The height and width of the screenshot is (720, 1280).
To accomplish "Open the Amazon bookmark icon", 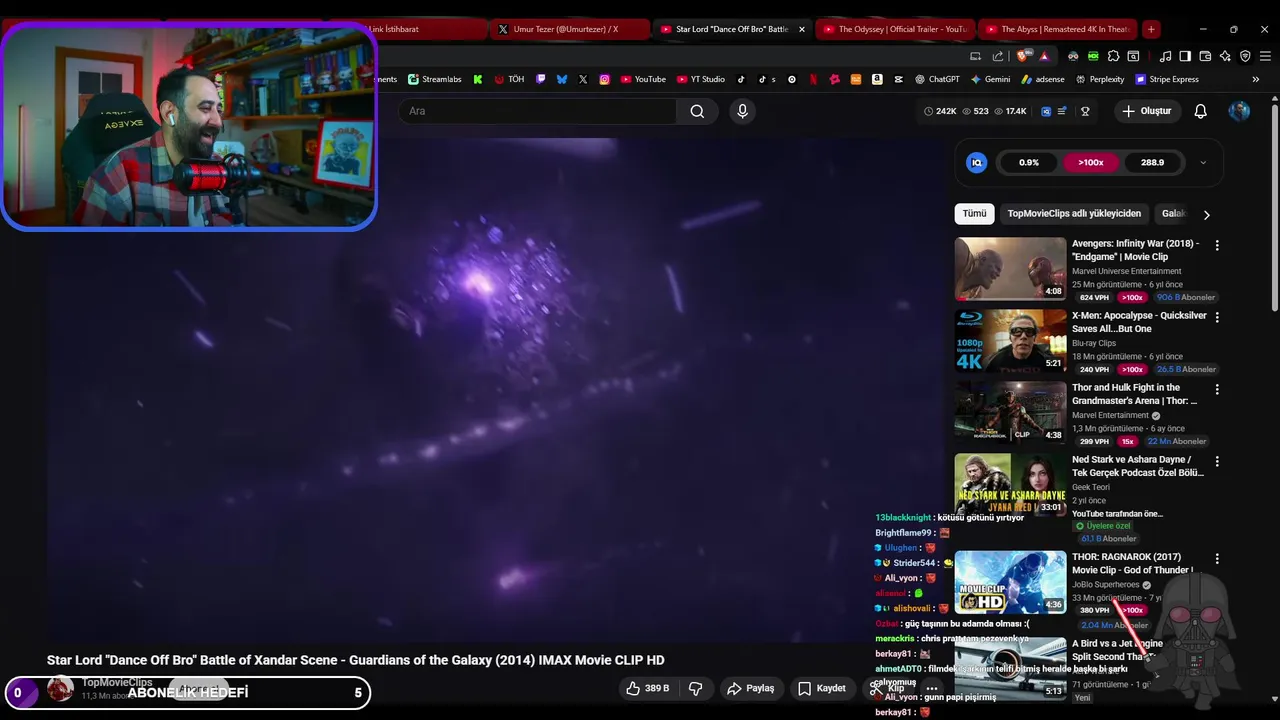I will 877,79.
